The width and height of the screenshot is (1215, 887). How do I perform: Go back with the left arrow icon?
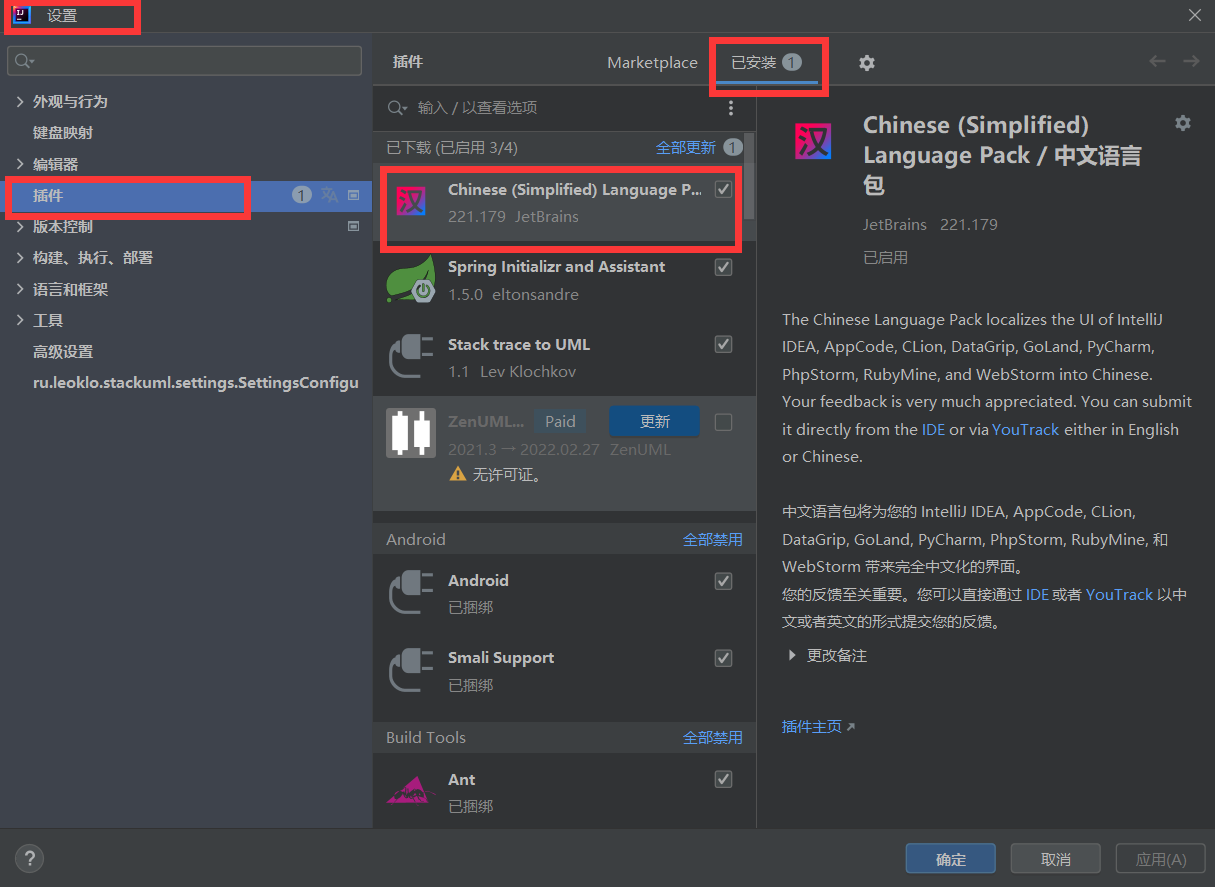click(1157, 62)
